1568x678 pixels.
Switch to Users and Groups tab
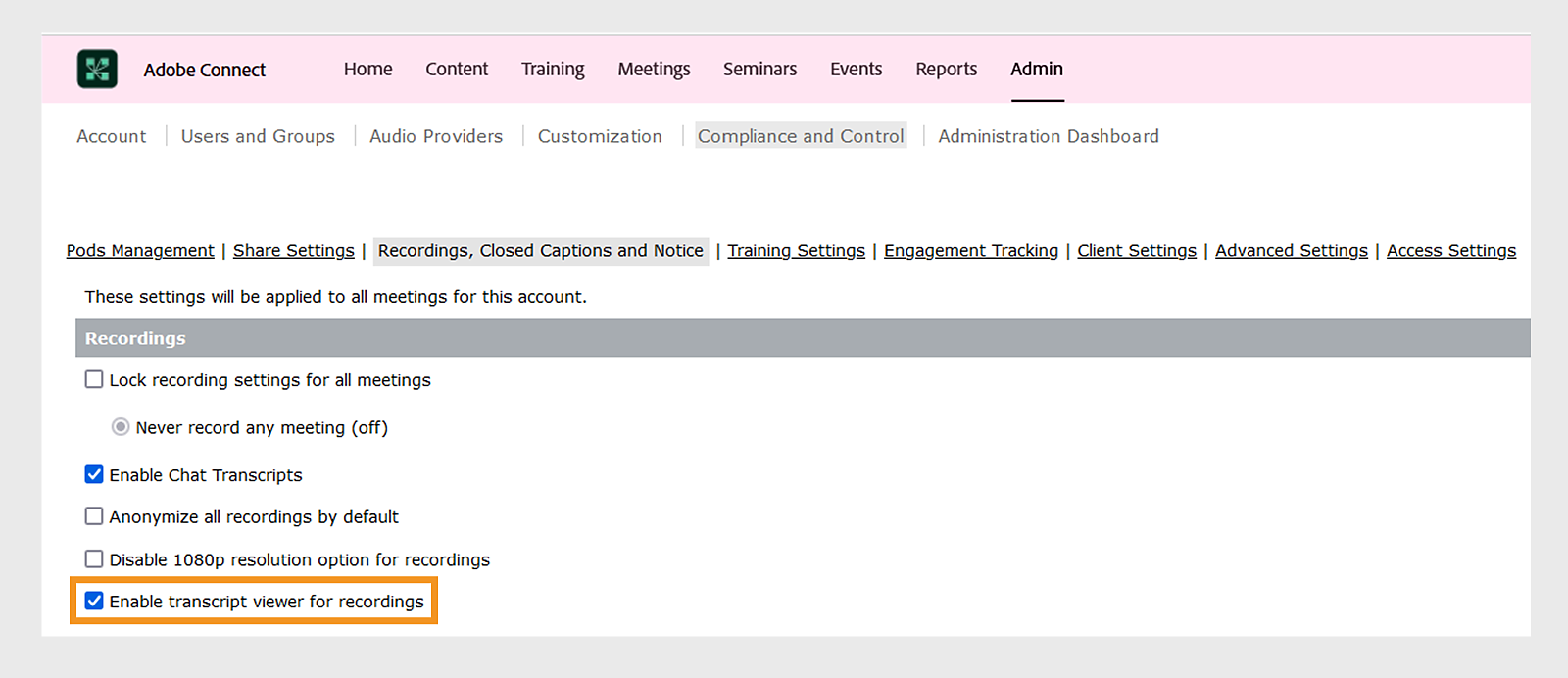[x=258, y=136]
